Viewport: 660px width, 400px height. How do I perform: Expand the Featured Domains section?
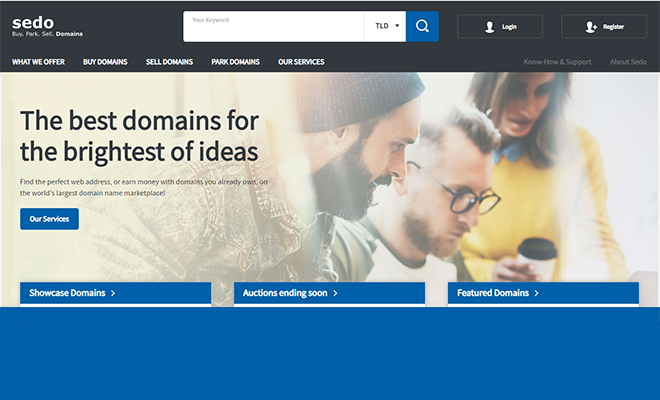tap(497, 293)
